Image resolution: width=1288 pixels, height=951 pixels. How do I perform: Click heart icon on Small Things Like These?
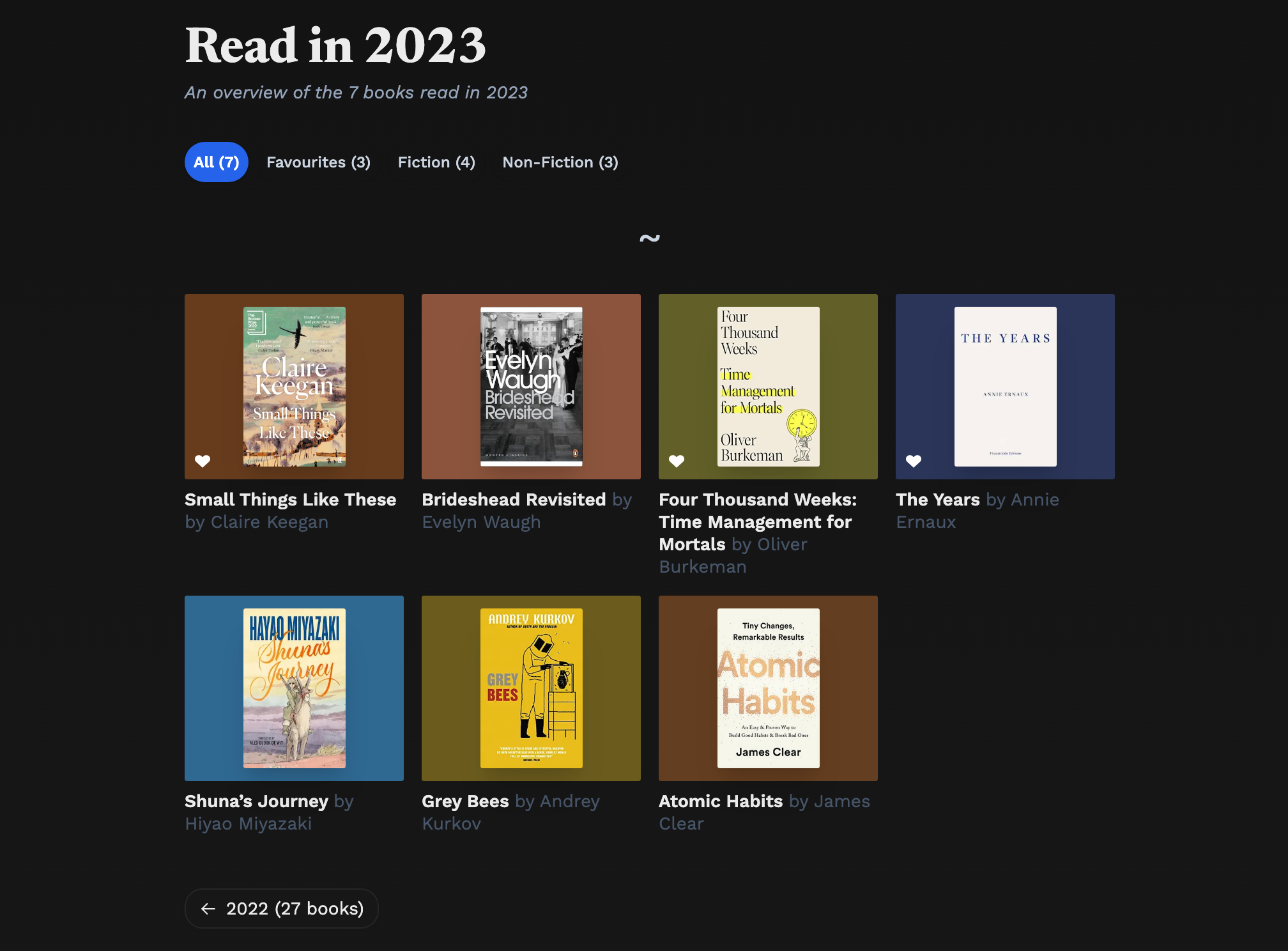(203, 461)
